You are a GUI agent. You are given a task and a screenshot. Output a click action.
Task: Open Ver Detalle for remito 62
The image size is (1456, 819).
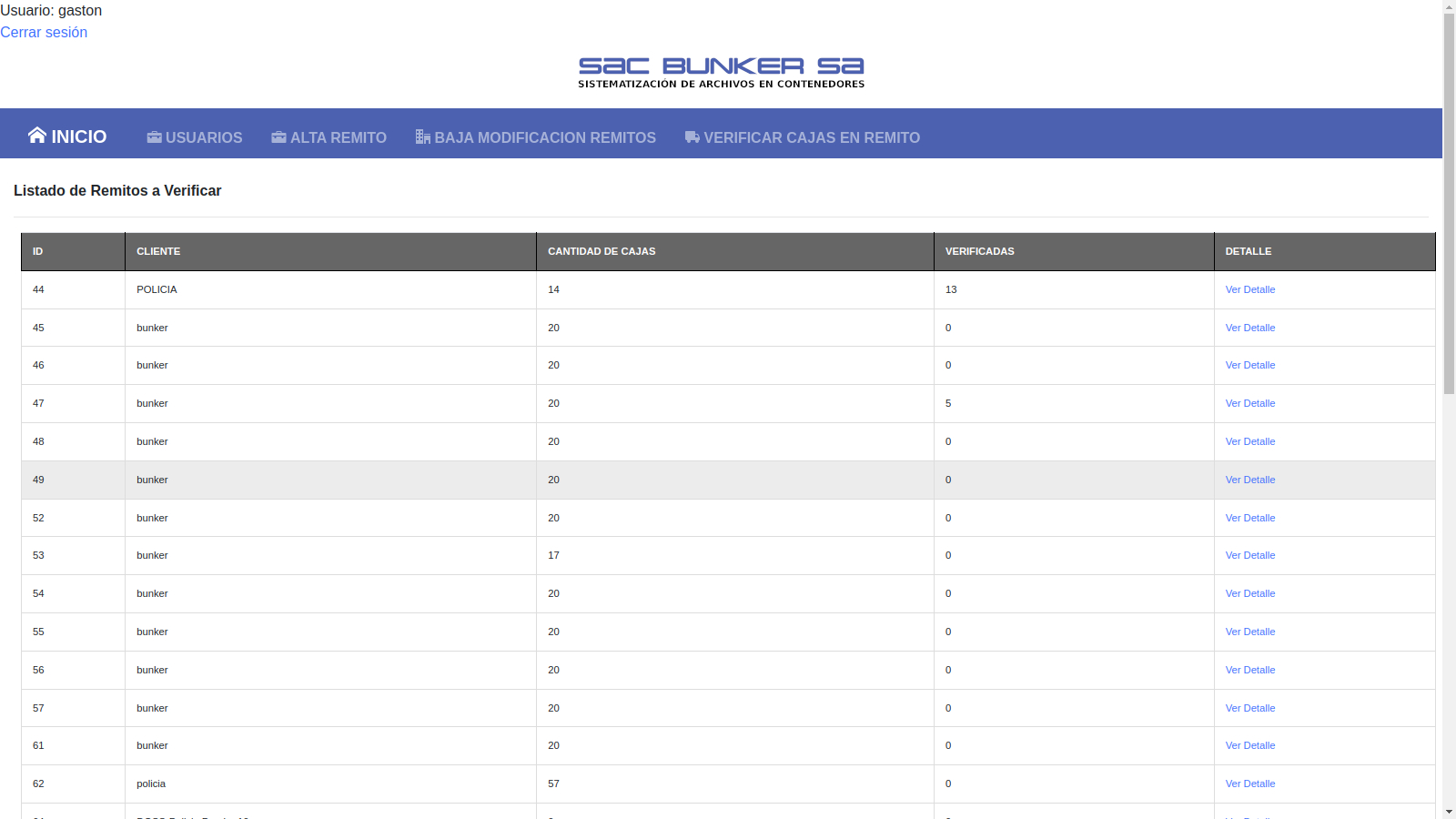point(1249,784)
